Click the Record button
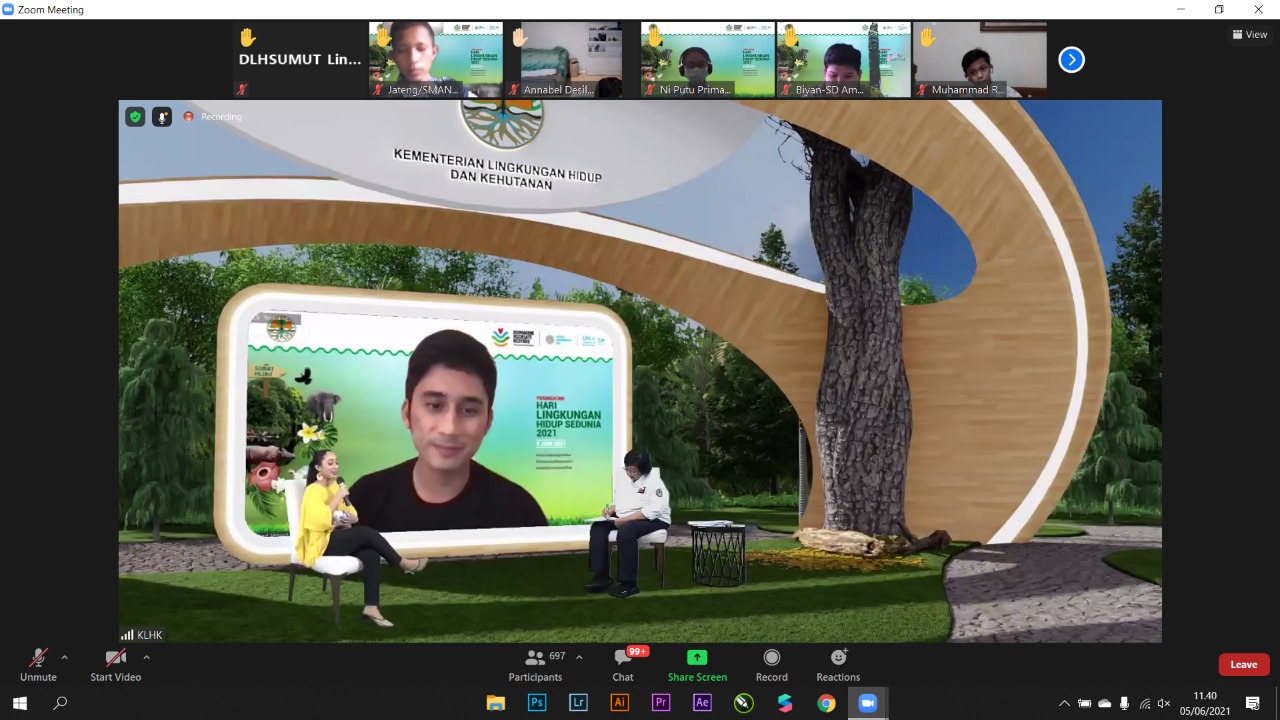Viewport: 1280px width, 720px height. click(771, 665)
